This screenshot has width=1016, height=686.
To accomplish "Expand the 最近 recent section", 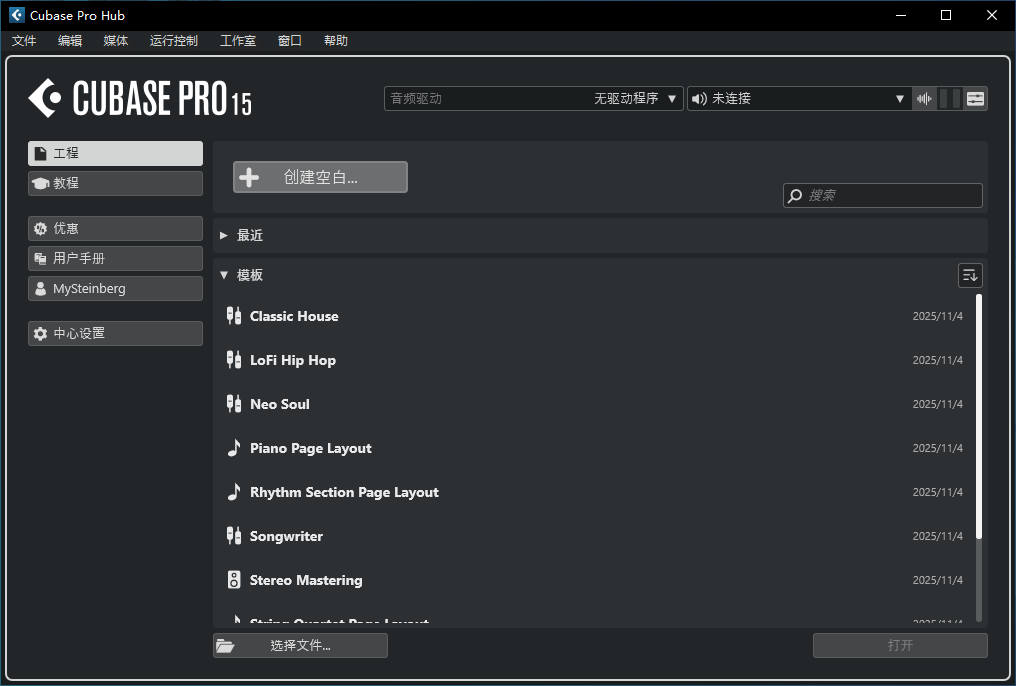I will click(x=224, y=236).
